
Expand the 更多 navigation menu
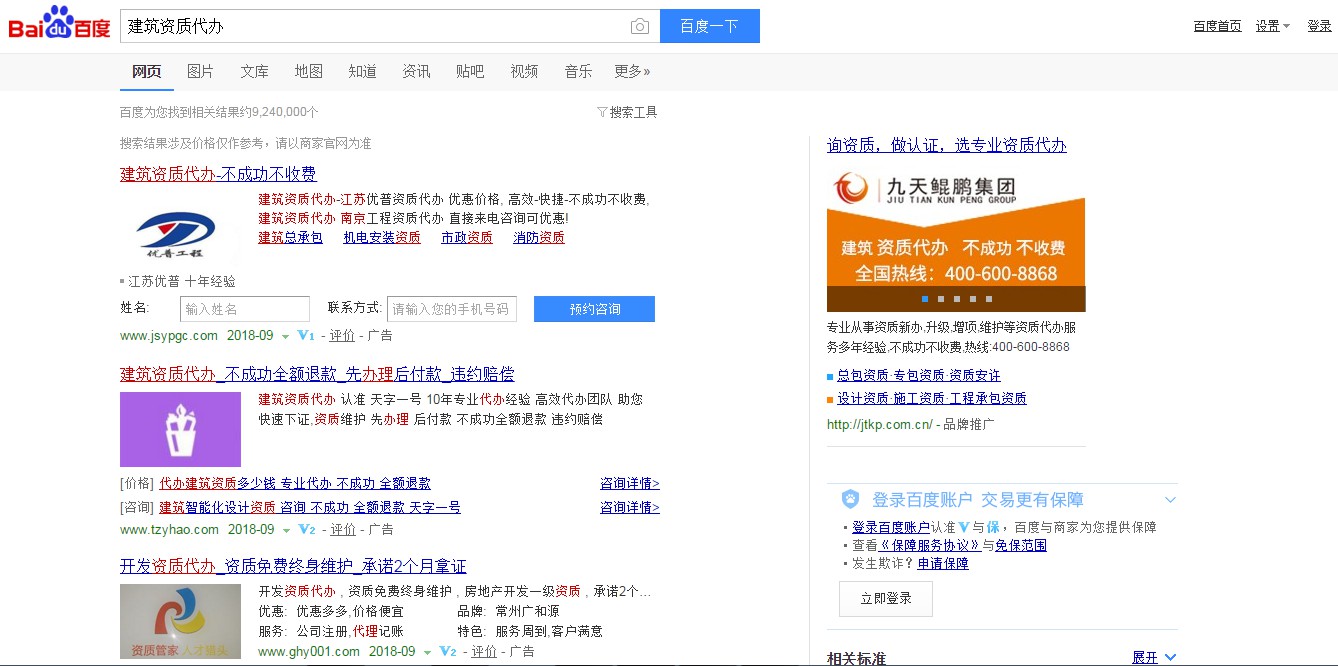[x=631, y=72]
